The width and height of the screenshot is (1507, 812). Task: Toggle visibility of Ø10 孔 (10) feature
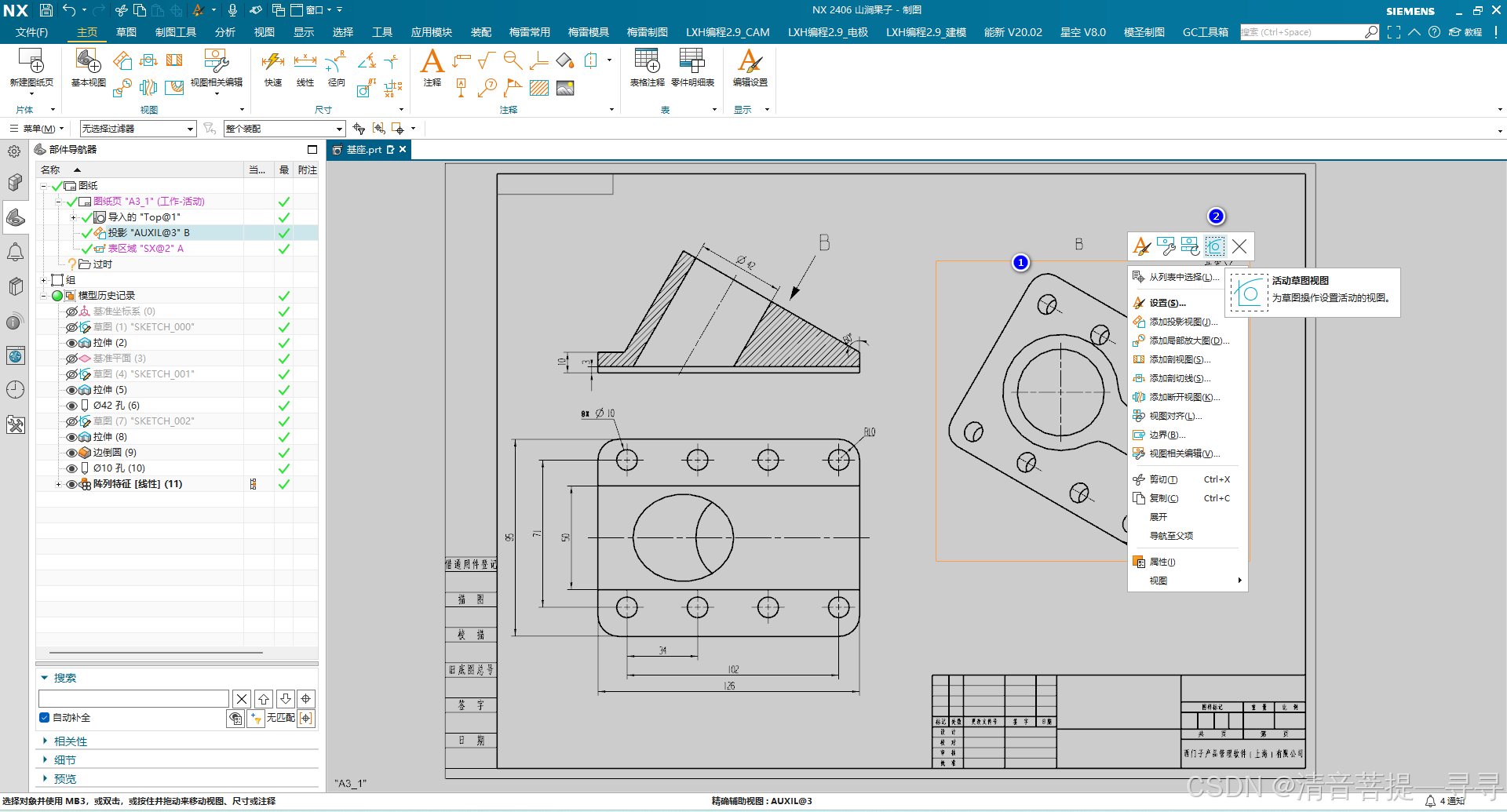pos(71,468)
